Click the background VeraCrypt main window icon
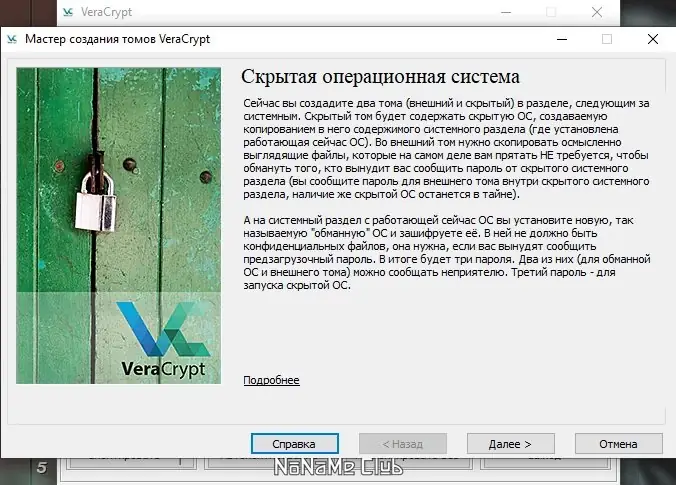The width and height of the screenshot is (676, 485). [68, 12]
